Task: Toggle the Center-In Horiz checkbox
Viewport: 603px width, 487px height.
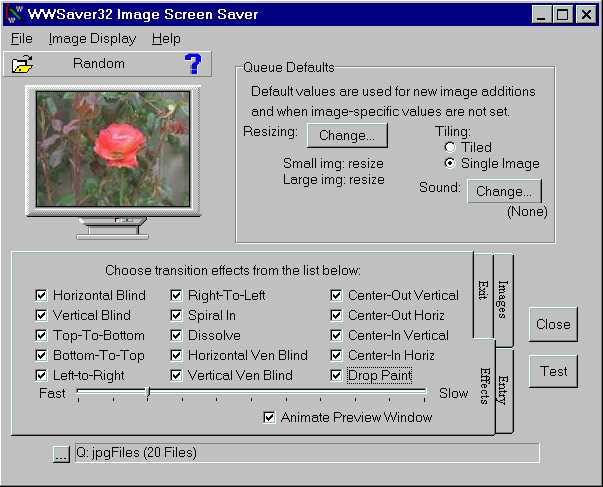Action: tap(336, 355)
